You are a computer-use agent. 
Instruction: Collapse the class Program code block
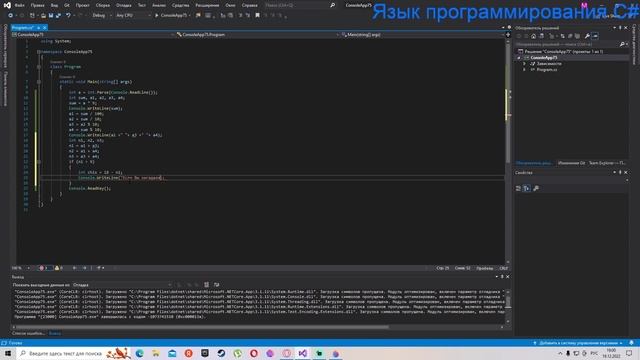click(39, 67)
